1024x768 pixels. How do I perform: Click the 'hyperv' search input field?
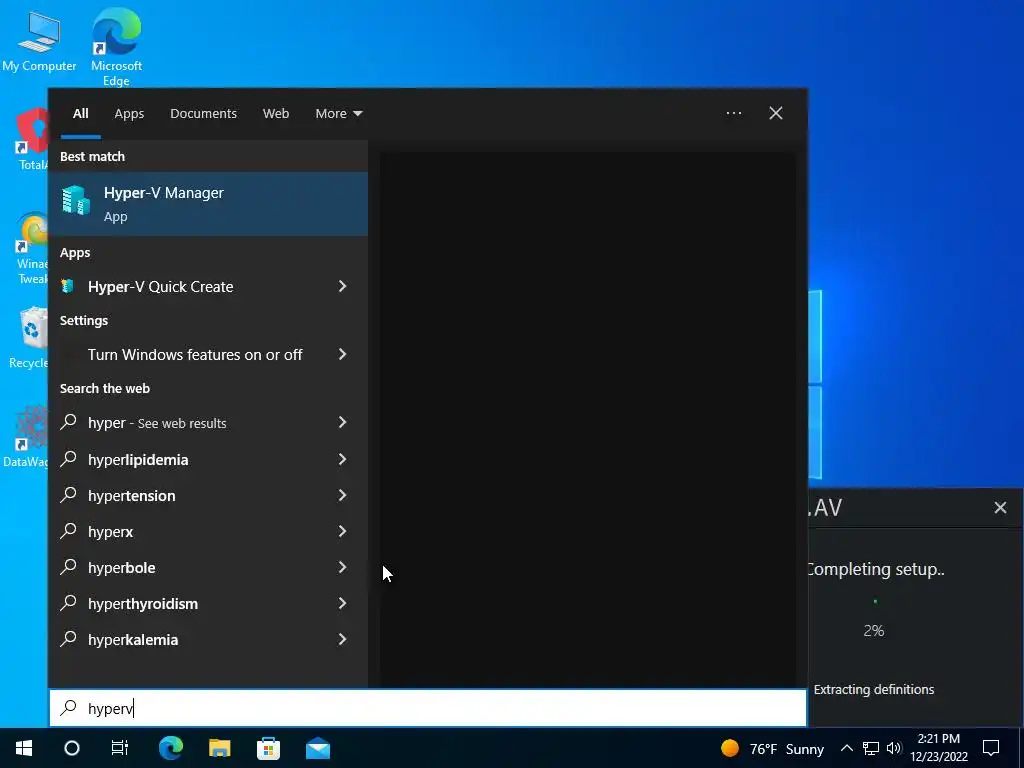[428, 708]
